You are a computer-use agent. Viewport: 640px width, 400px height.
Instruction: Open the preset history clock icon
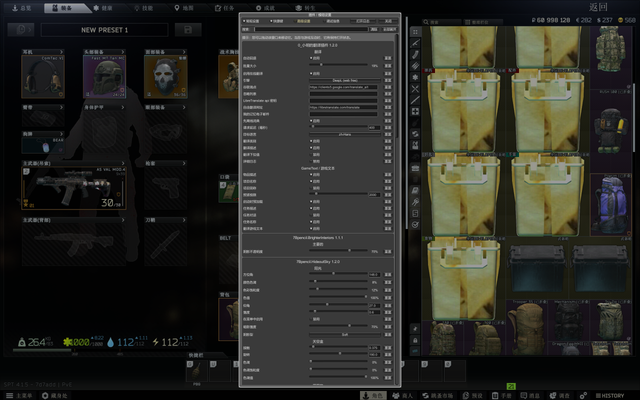click(x=21, y=29)
